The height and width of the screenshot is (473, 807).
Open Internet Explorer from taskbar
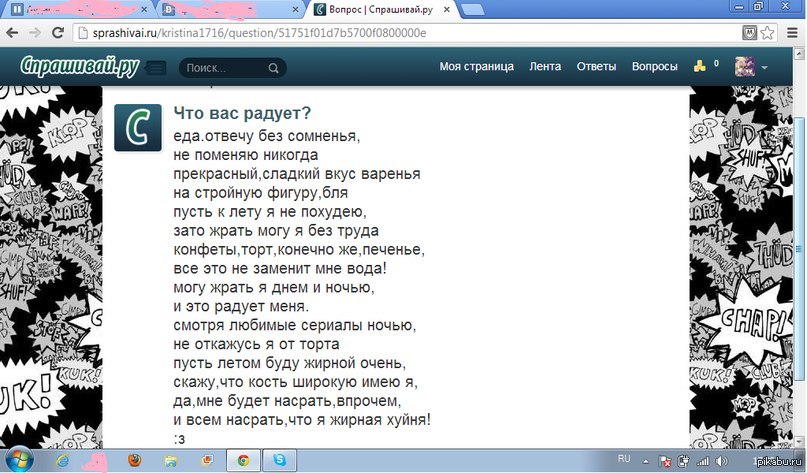coord(62,459)
